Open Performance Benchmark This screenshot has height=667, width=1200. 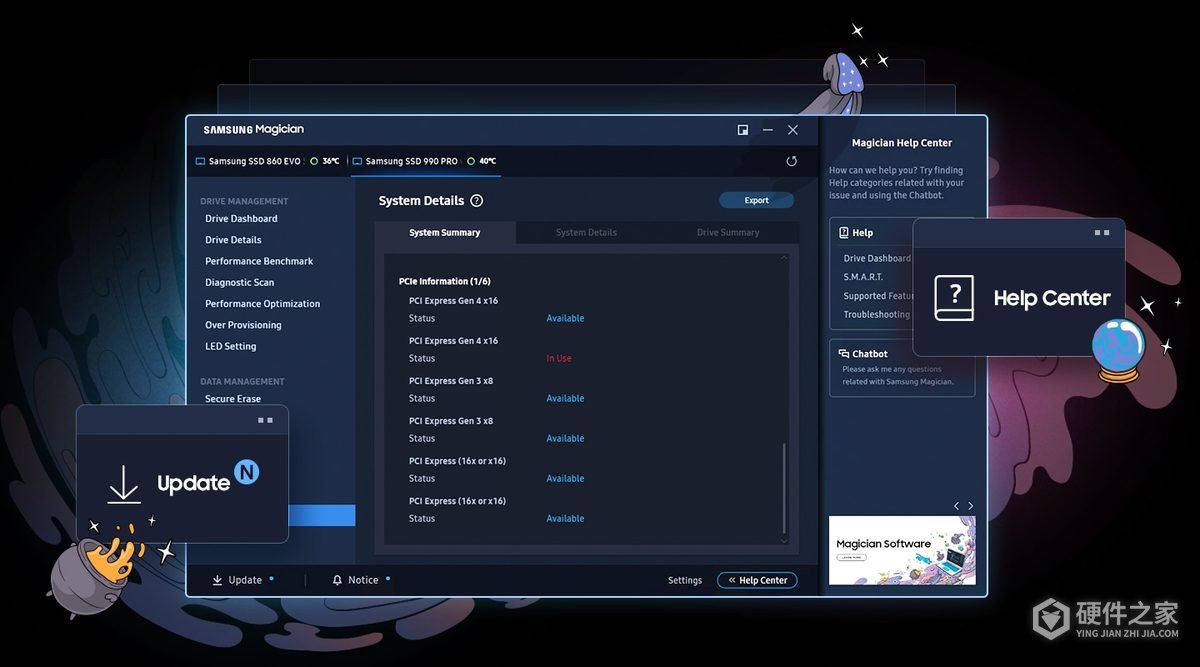(x=259, y=261)
